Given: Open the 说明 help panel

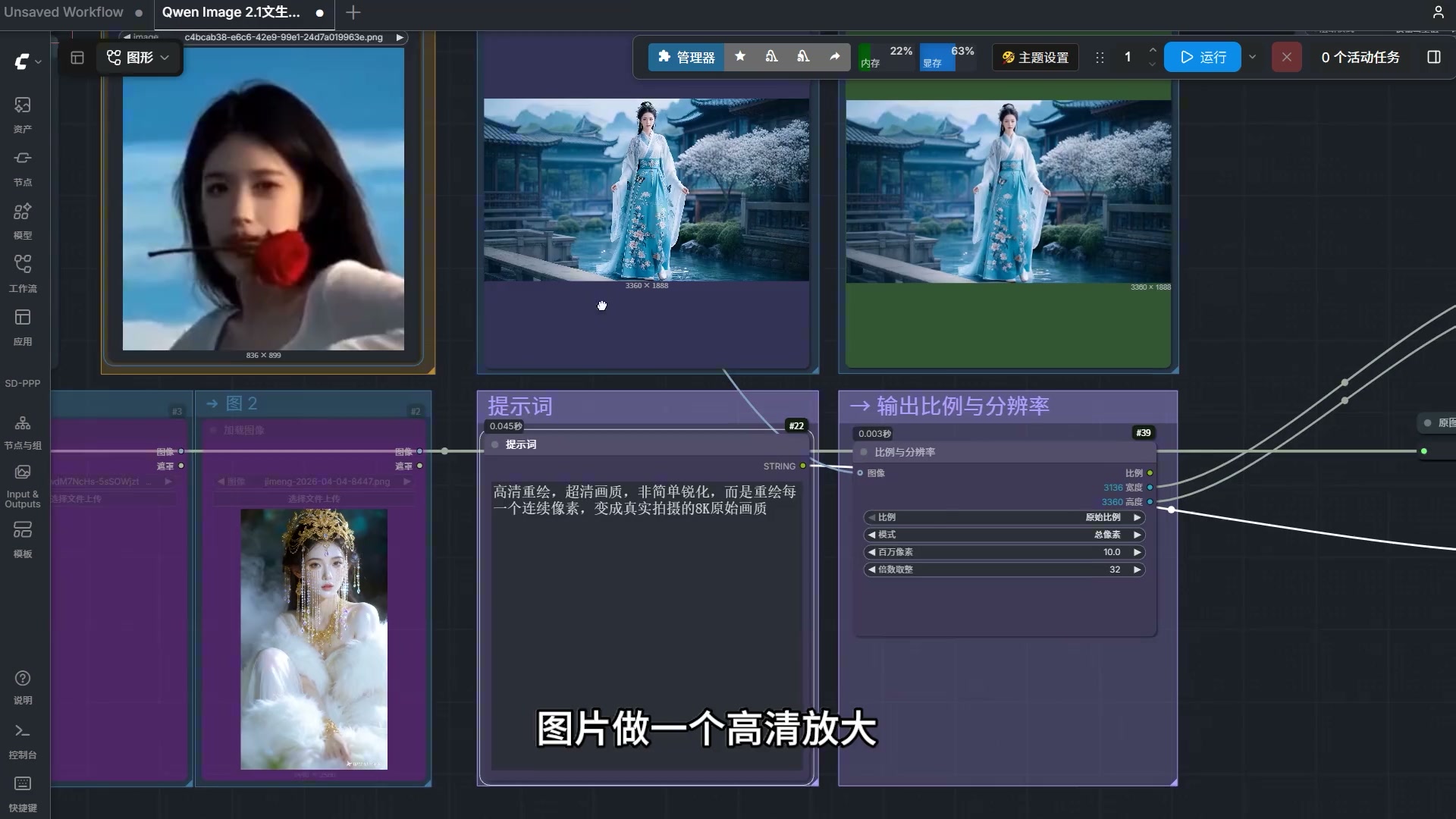Looking at the screenshot, I should click(x=23, y=687).
